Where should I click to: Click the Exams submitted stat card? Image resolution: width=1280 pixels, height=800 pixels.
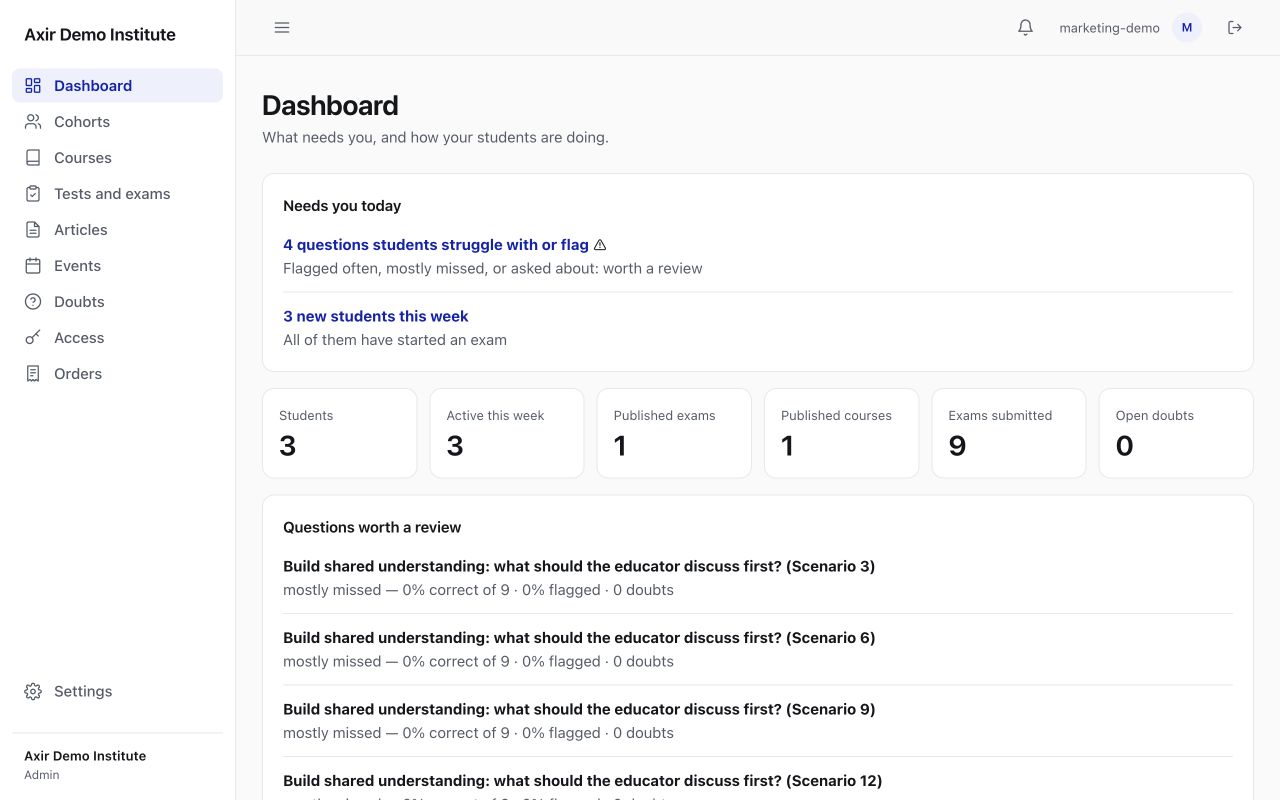(1009, 433)
